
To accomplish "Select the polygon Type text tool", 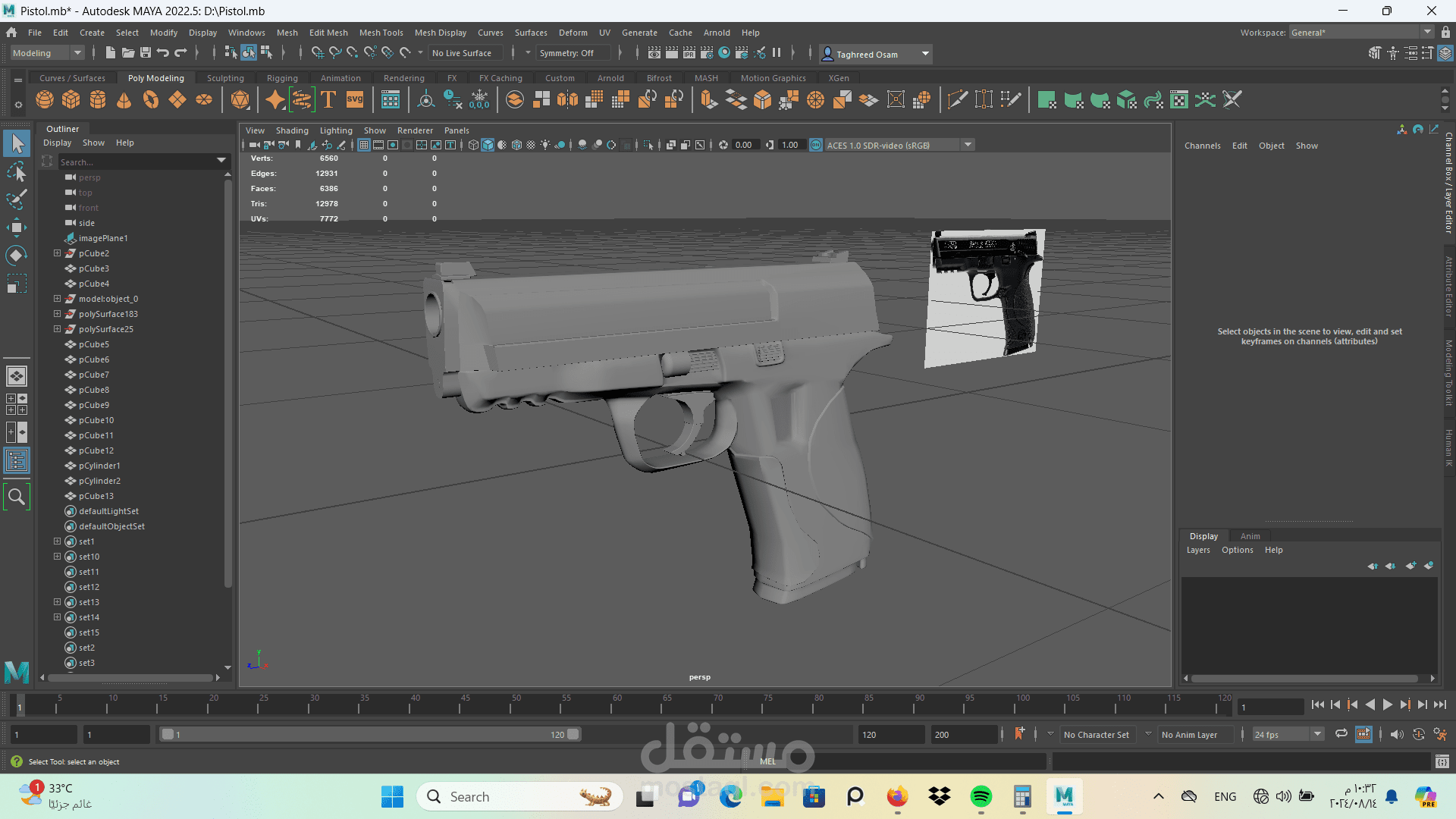I will (328, 99).
